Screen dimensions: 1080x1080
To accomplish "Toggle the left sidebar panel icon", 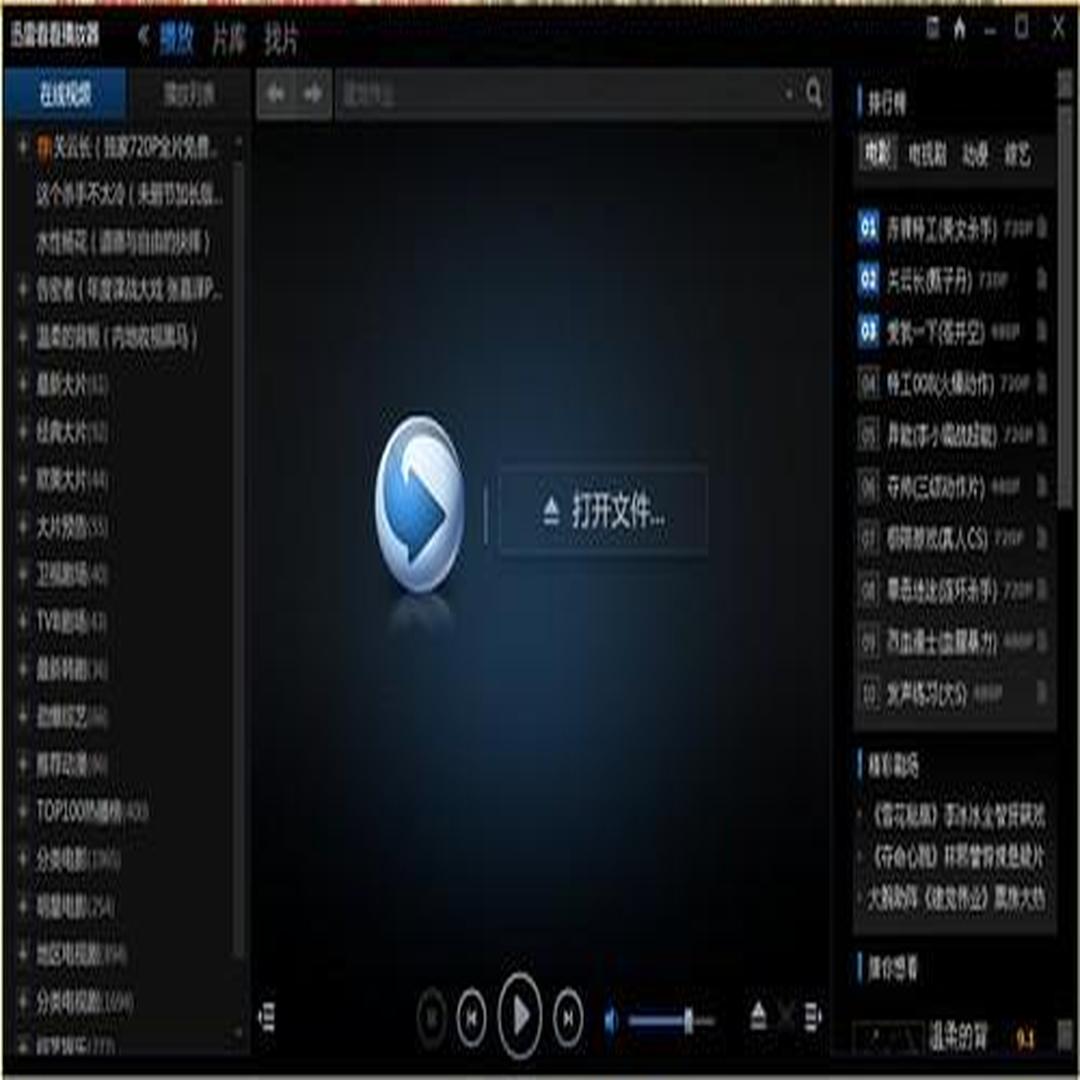I will click(x=267, y=1017).
